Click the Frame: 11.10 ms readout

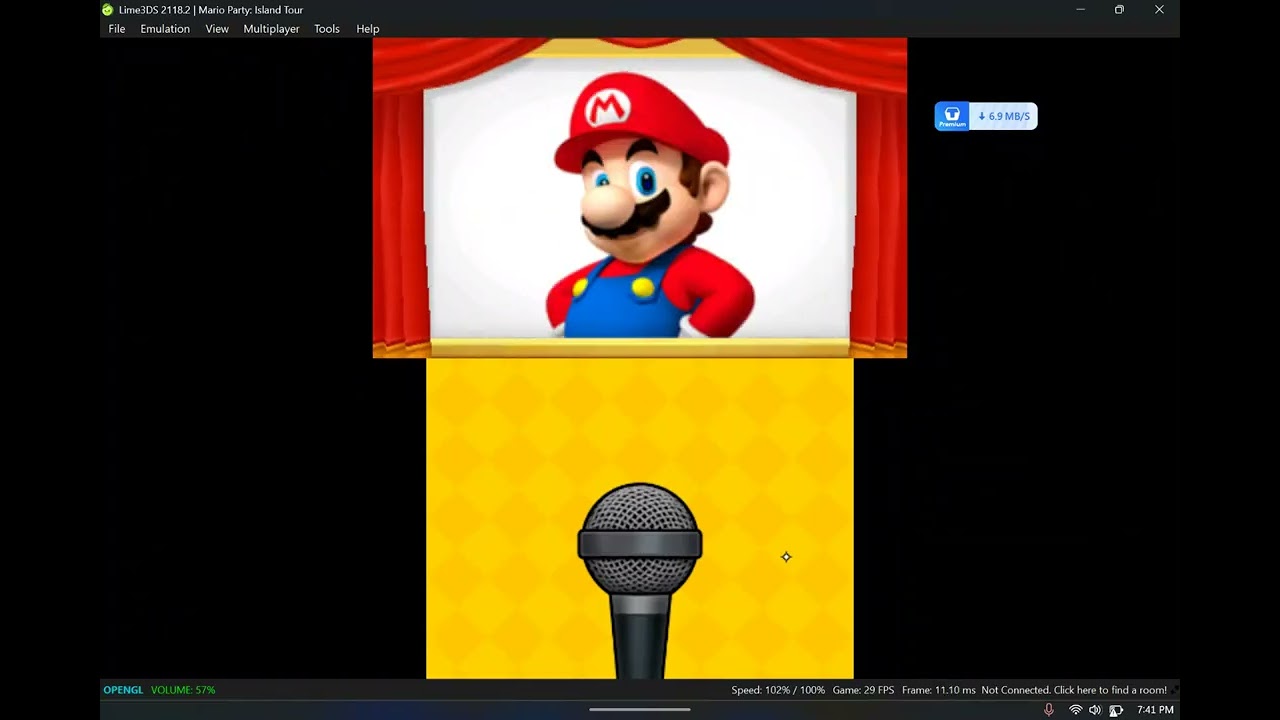click(938, 690)
